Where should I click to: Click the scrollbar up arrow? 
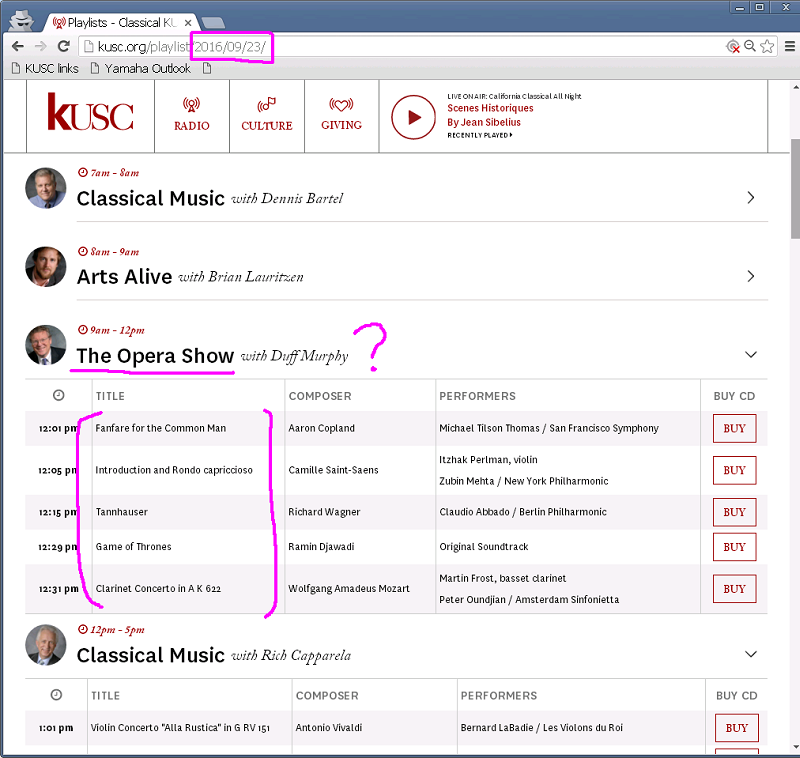point(795,87)
